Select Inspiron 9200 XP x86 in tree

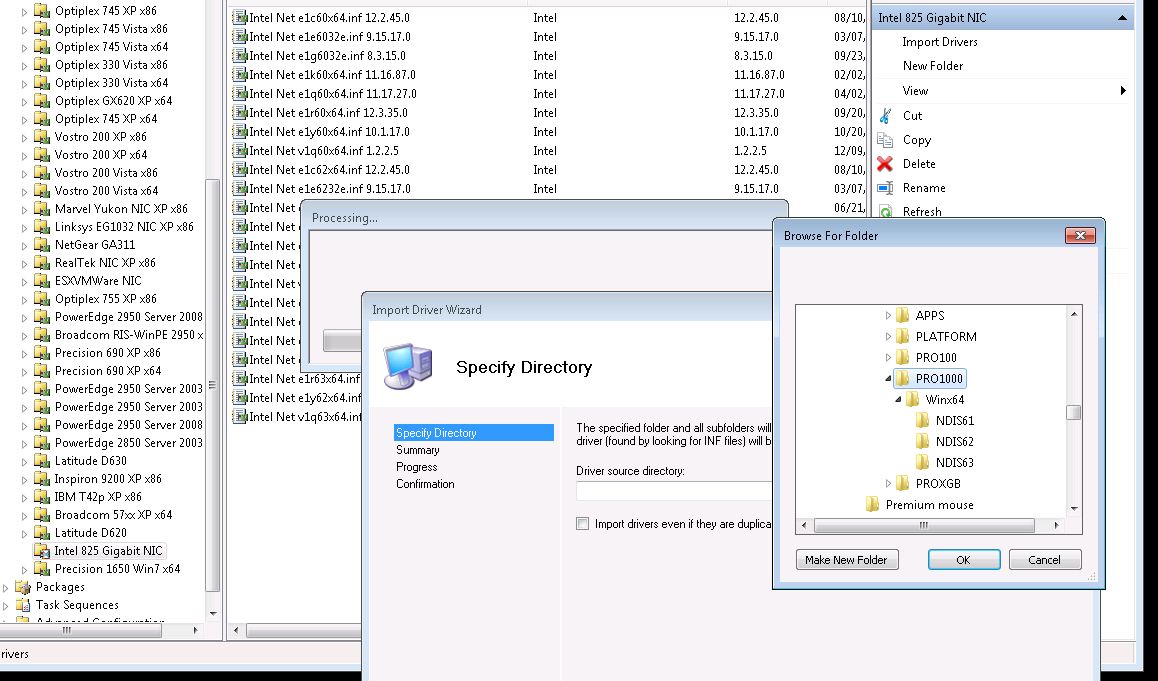(x=108, y=479)
